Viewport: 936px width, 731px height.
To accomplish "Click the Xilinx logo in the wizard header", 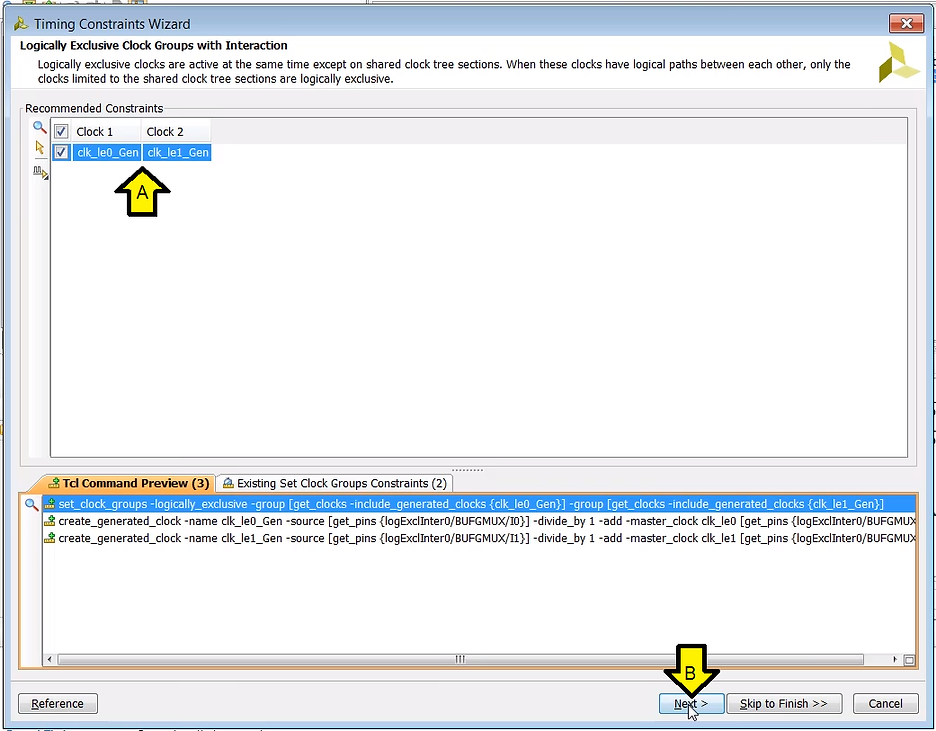I will click(x=898, y=62).
